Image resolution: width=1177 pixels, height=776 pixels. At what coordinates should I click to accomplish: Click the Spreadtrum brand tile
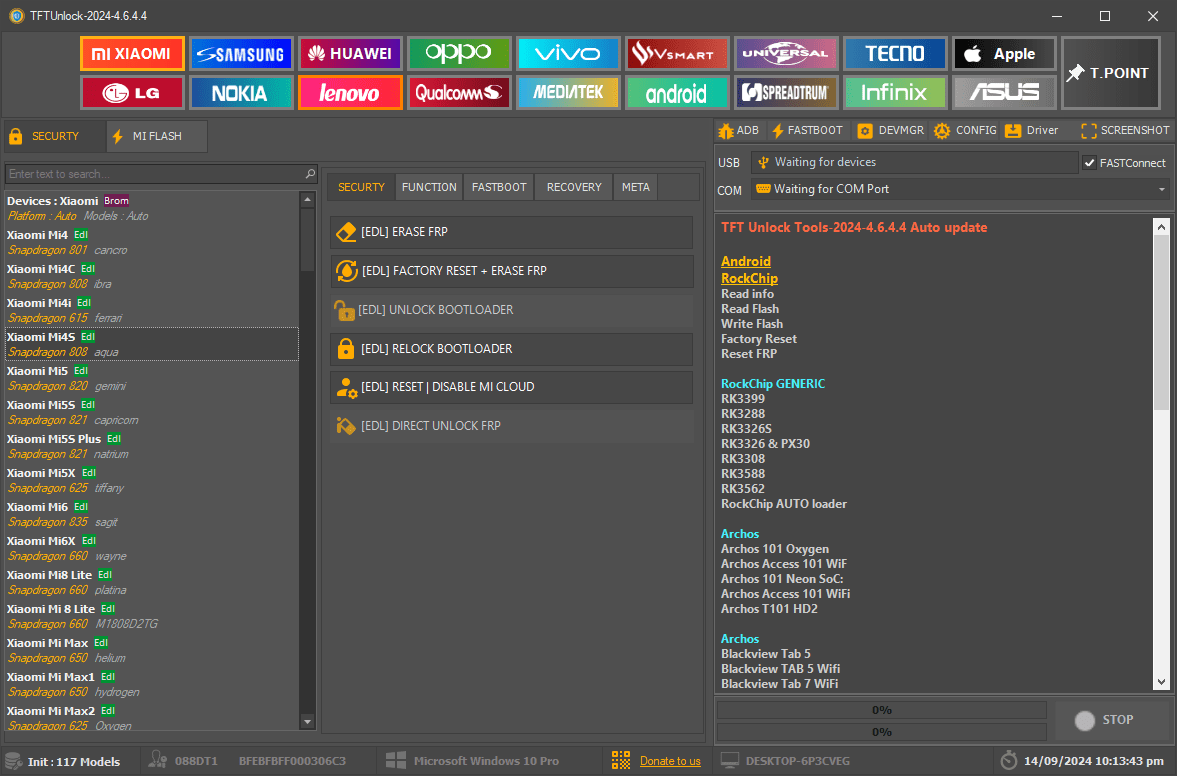click(x=785, y=93)
